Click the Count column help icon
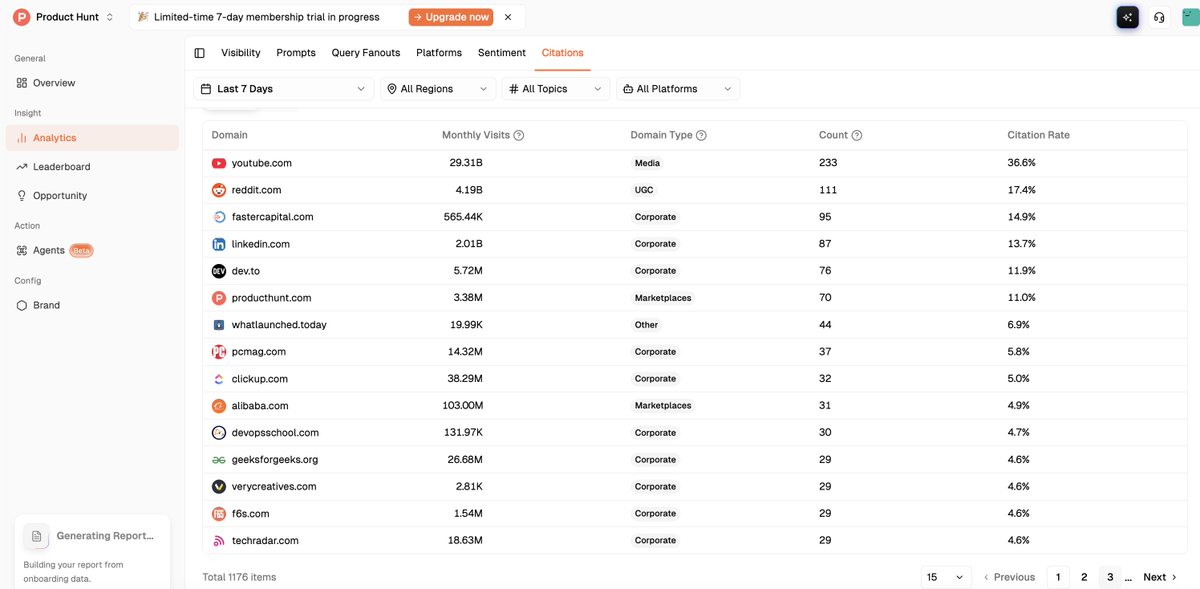Image resolution: width=1200 pixels, height=589 pixels. point(857,135)
